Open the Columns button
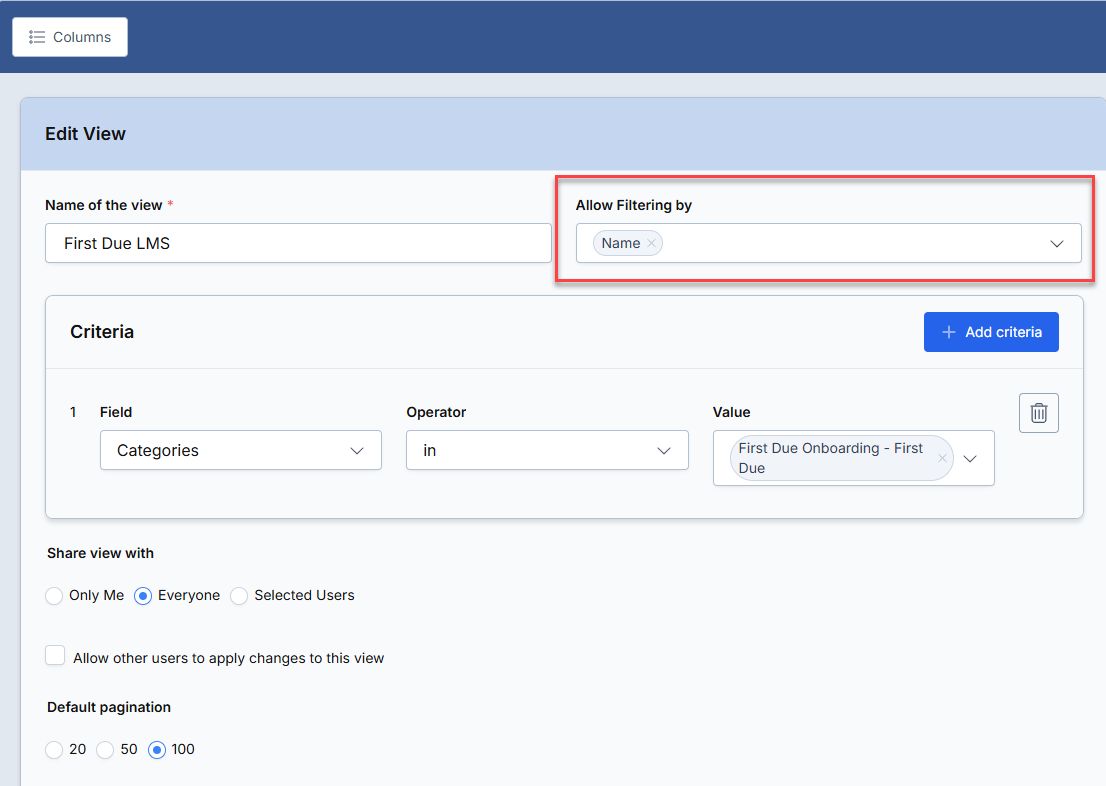 pyautogui.click(x=70, y=37)
